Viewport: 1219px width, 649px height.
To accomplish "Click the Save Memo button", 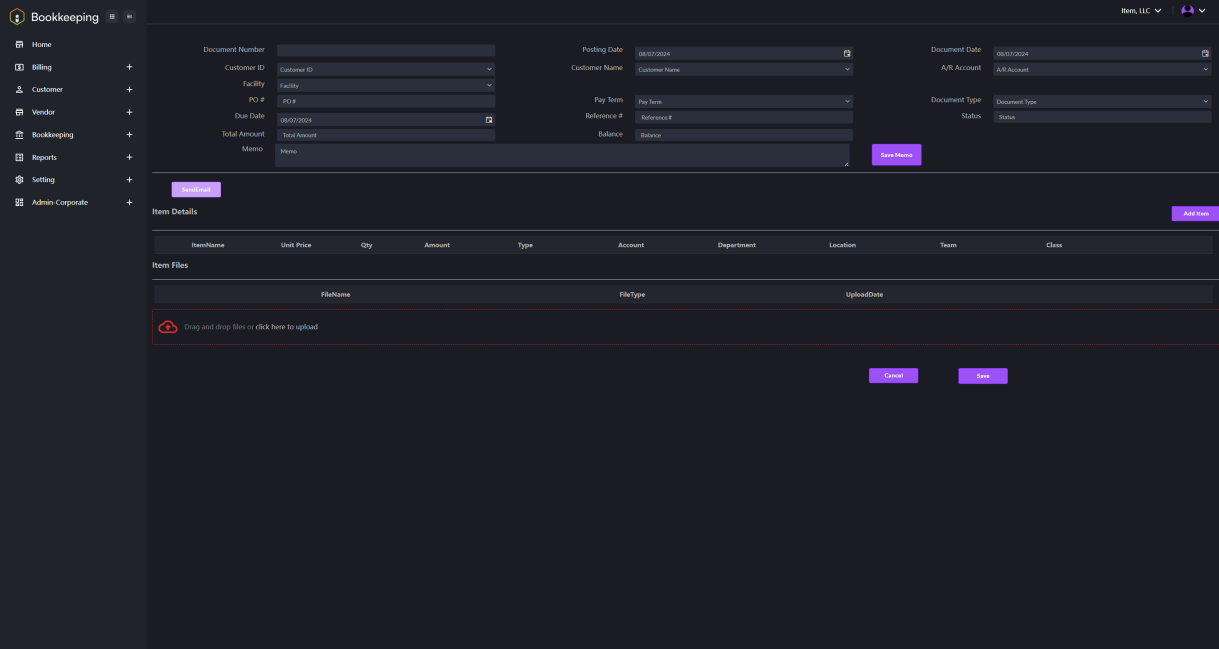I will pyautogui.click(x=895, y=154).
